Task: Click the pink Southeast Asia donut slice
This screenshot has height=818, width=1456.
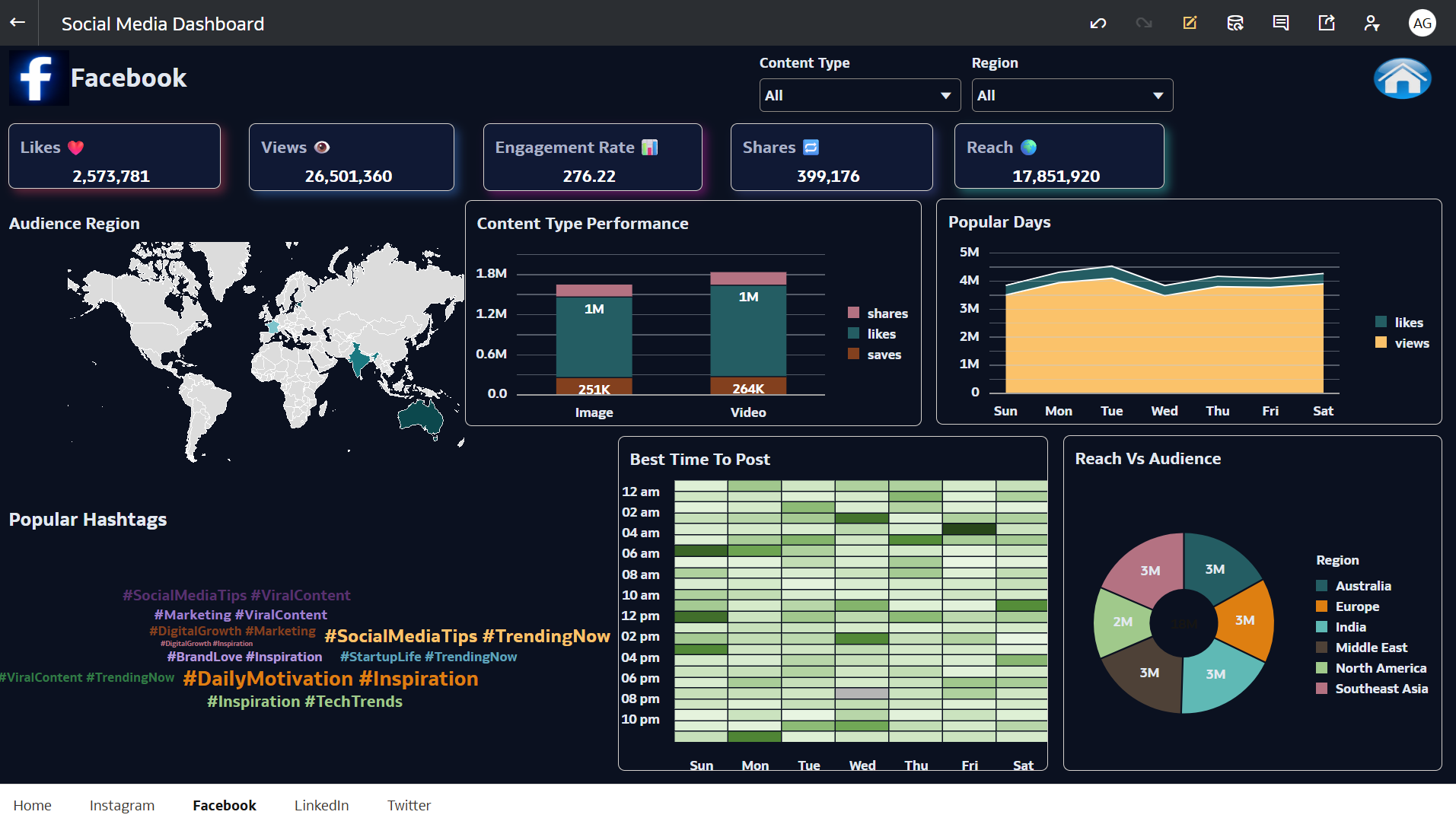Action: click(1149, 569)
